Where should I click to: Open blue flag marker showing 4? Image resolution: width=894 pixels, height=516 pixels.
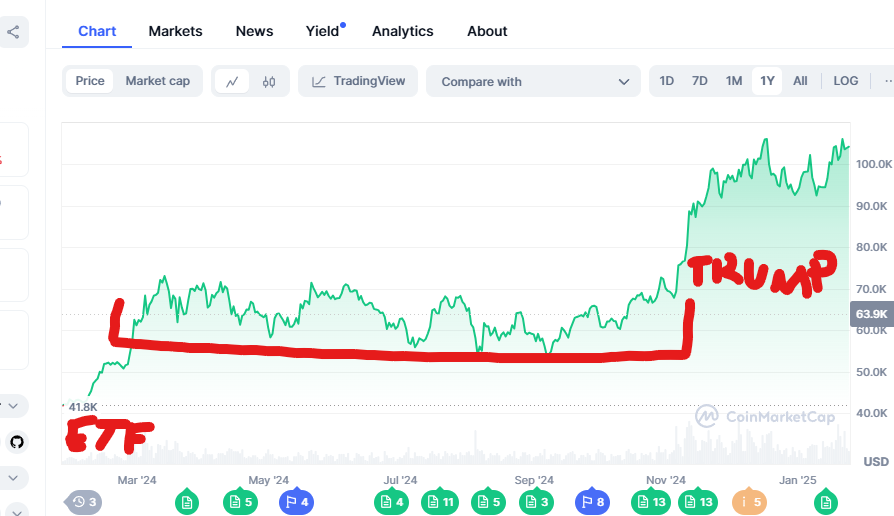(x=296, y=502)
